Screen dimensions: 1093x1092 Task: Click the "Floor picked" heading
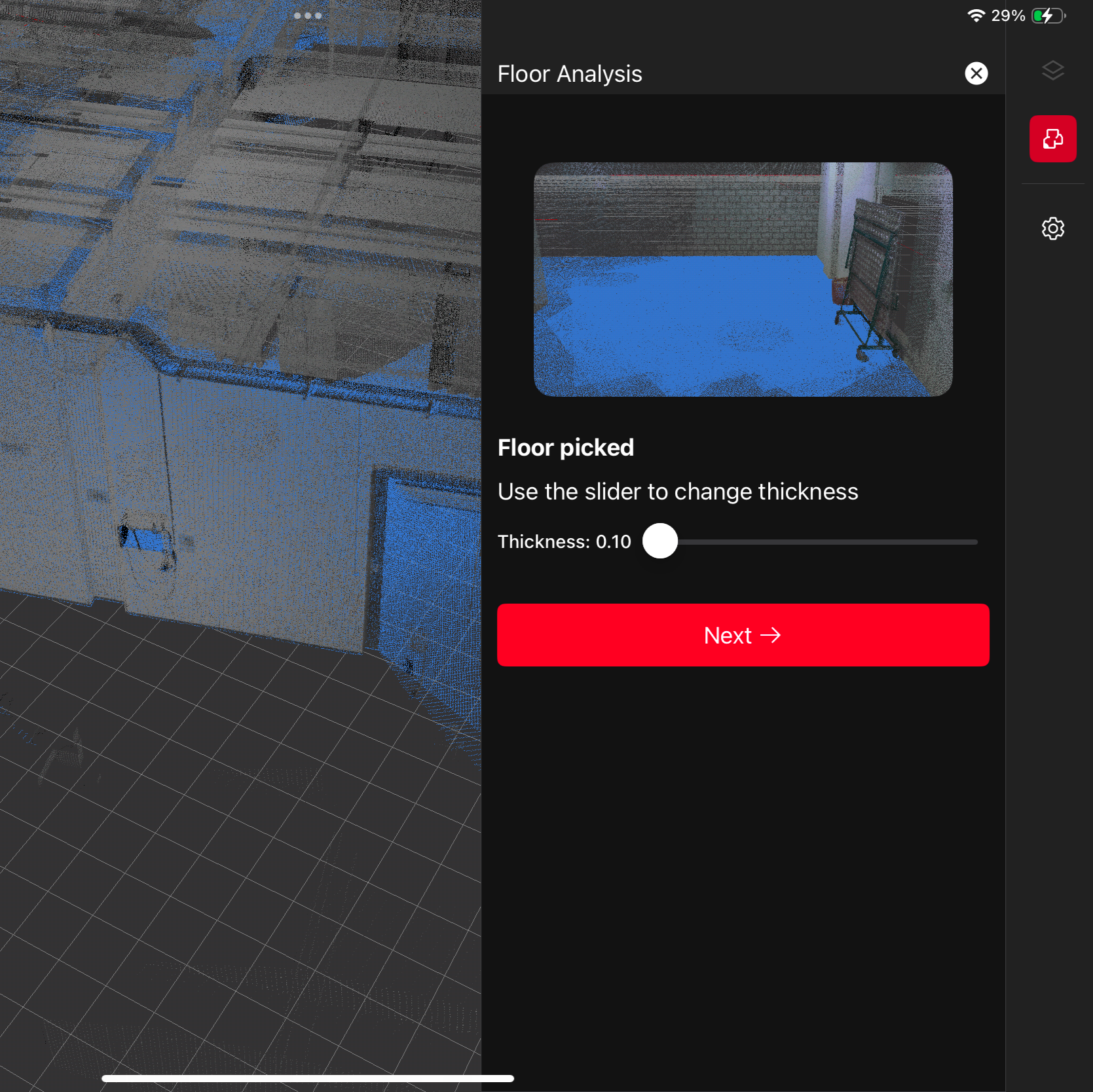tap(565, 448)
